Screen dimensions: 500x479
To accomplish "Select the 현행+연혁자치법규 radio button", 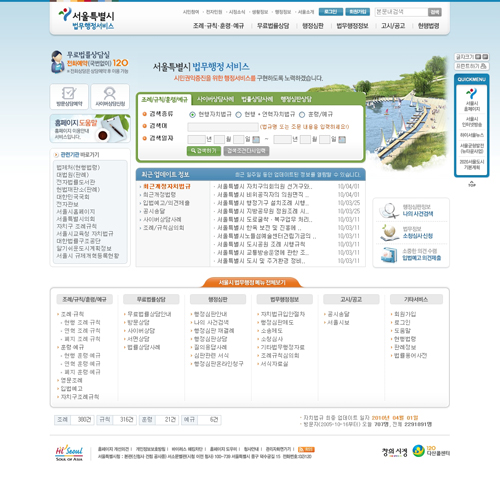I will 238,115.
